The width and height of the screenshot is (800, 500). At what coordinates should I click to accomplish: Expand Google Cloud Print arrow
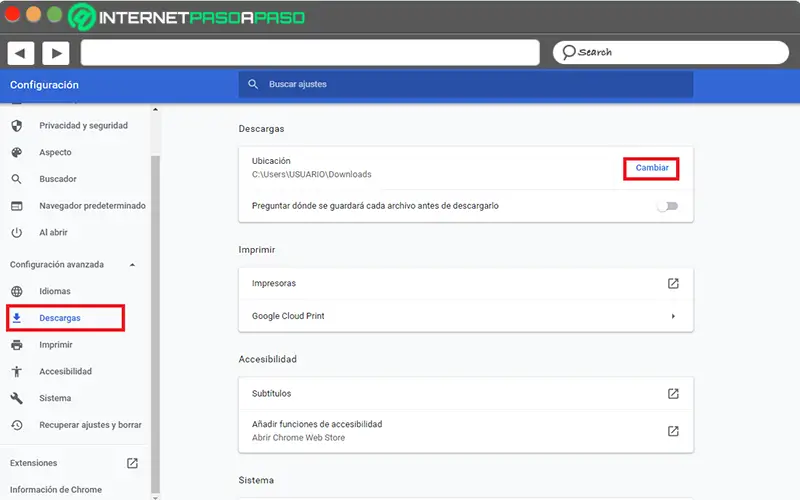tap(673, 316)
